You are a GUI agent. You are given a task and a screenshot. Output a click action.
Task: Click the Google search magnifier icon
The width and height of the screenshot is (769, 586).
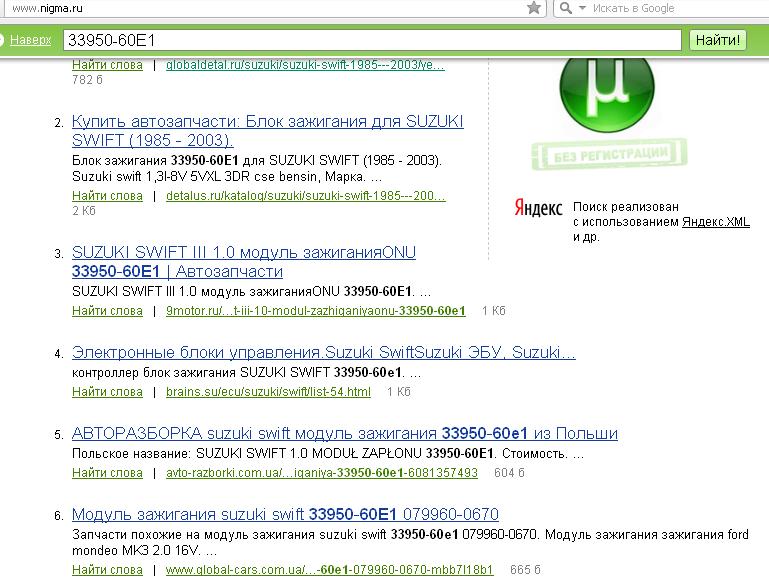click(565, 8)
